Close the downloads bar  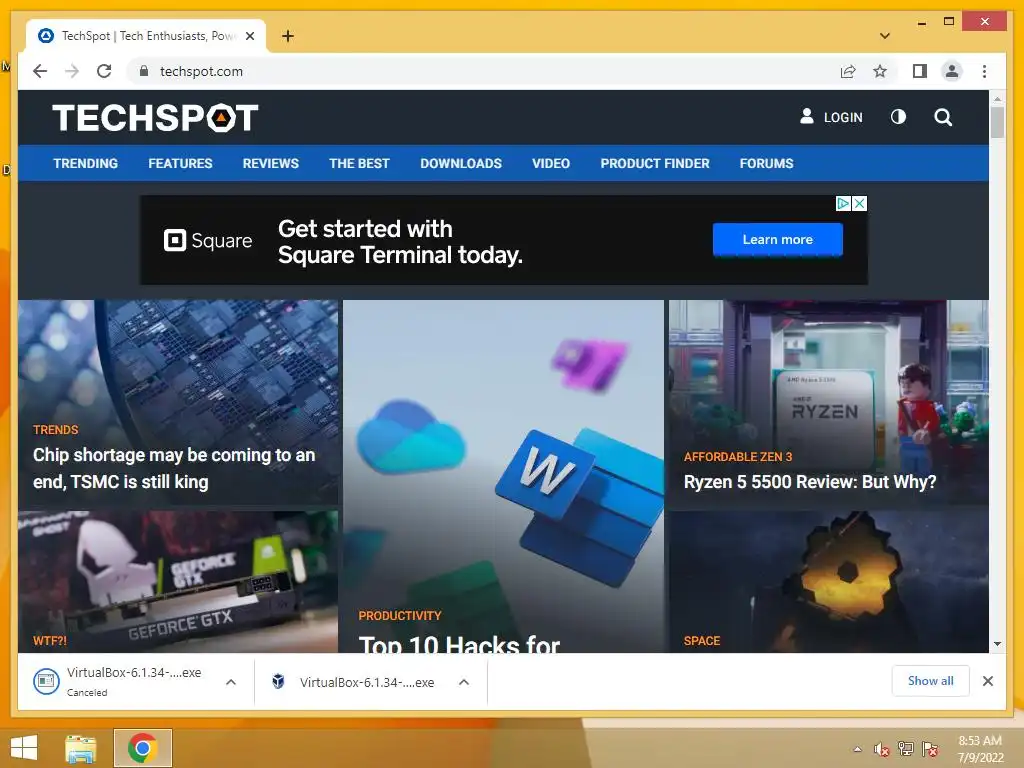click(x=987, y=681)
